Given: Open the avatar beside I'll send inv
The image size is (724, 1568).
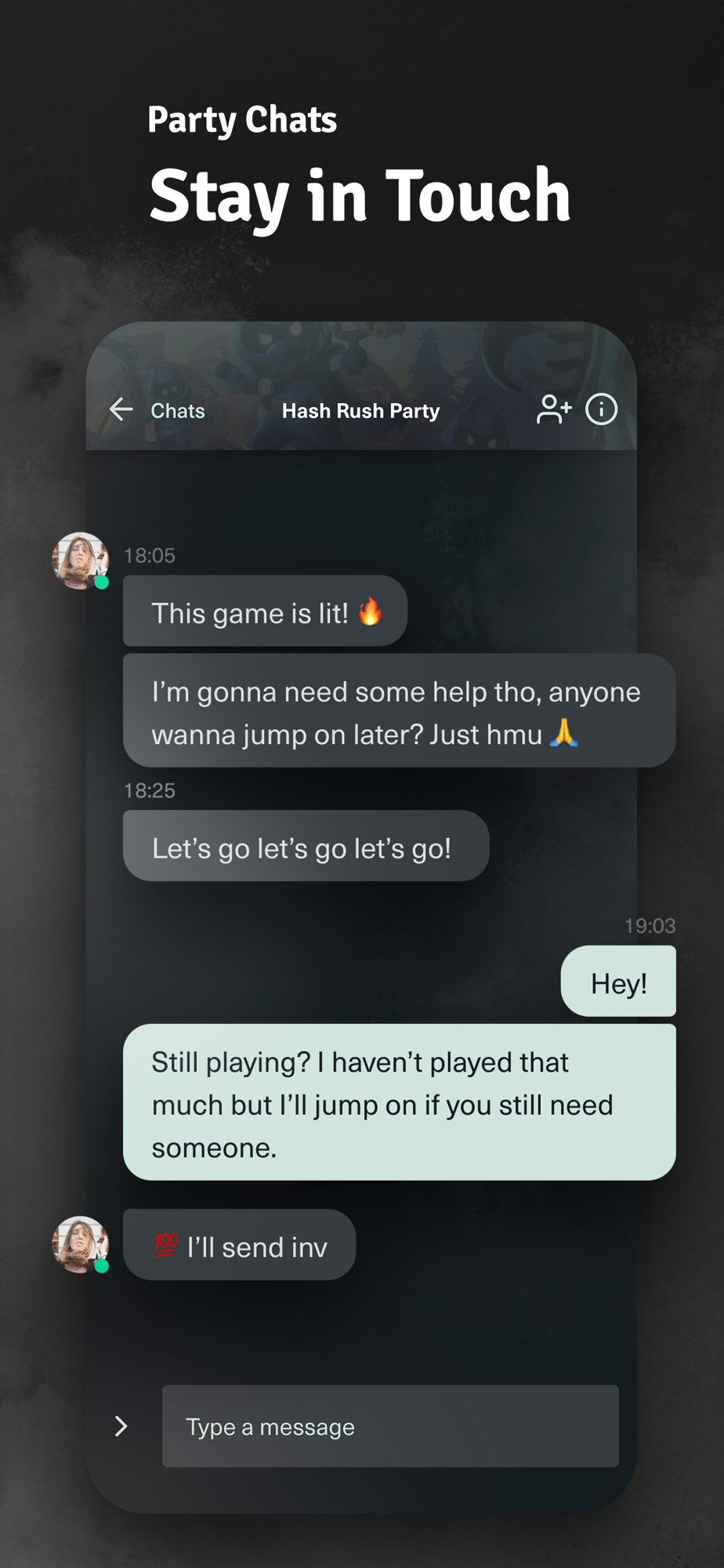Looking at the screenshot, I should [x=80, y=1244].
